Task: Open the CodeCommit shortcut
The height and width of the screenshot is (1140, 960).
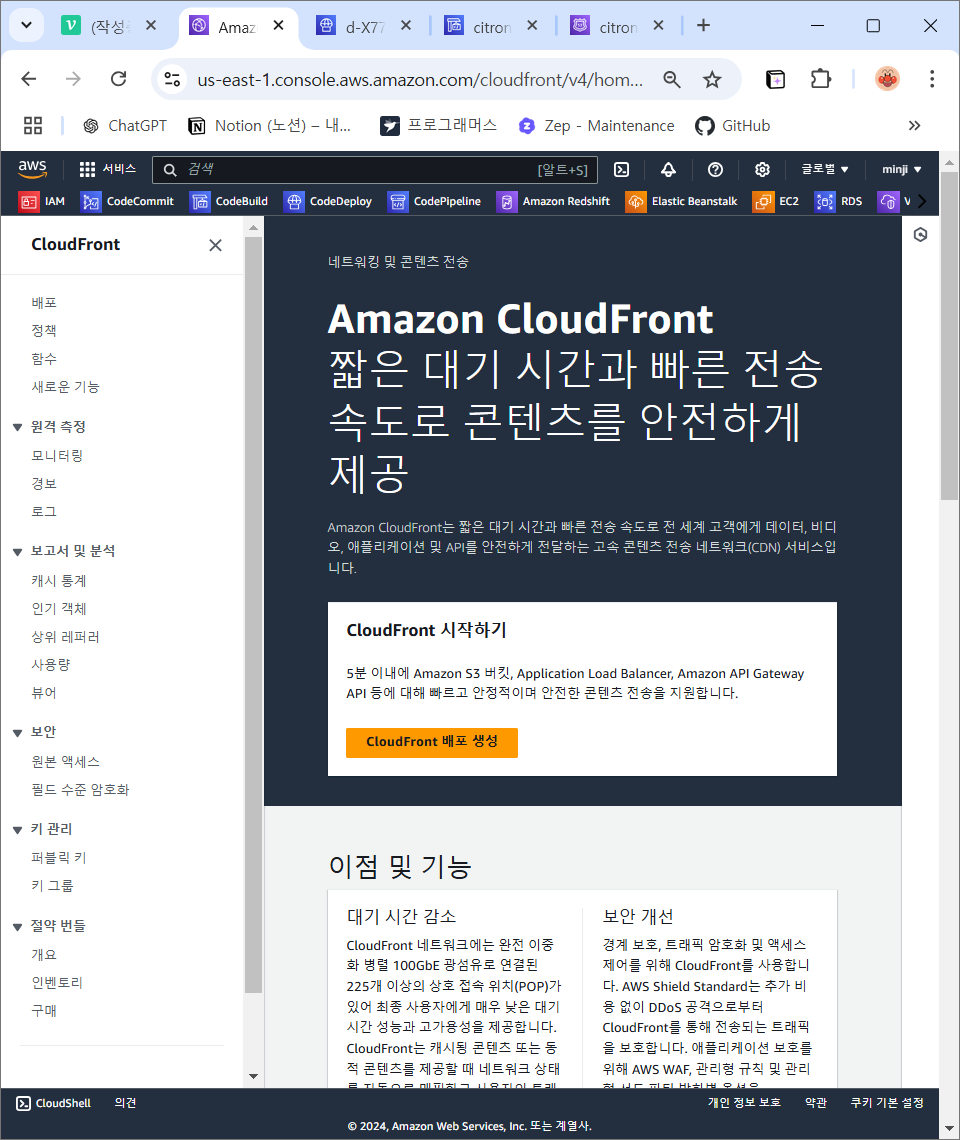Action: (128, 201)
